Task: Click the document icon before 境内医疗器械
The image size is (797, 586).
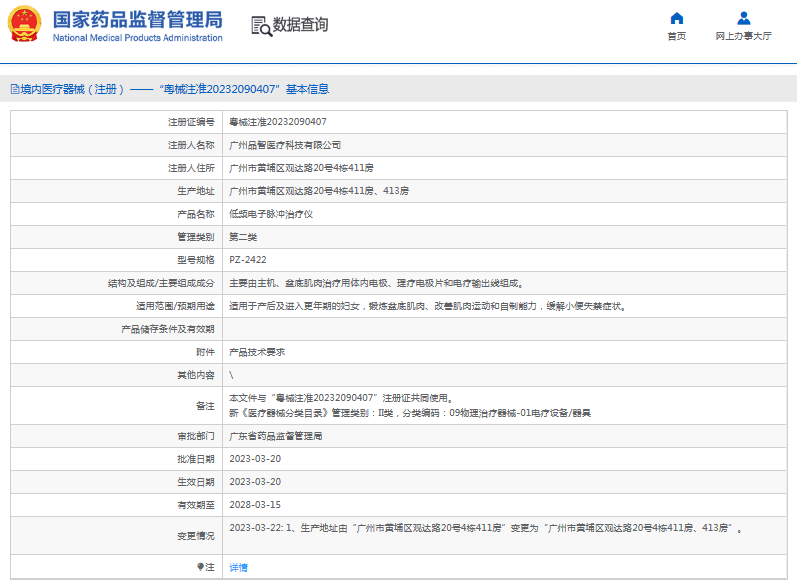Action: tap(13, 89)
